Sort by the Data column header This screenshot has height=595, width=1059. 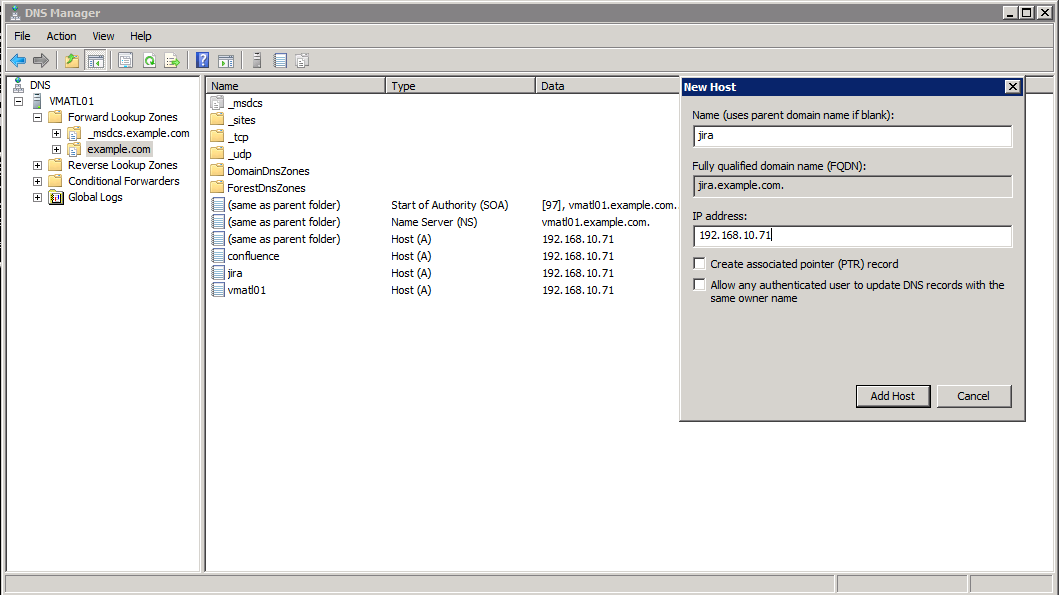click(x=608, y=86)
